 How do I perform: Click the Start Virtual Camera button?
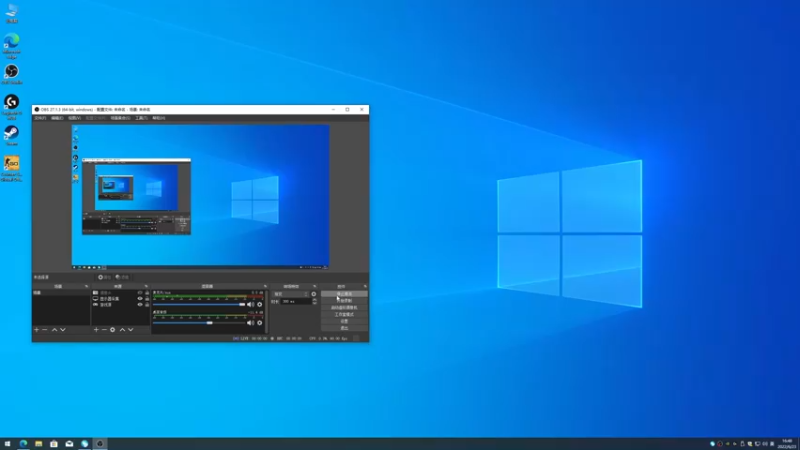click(344, 308)
